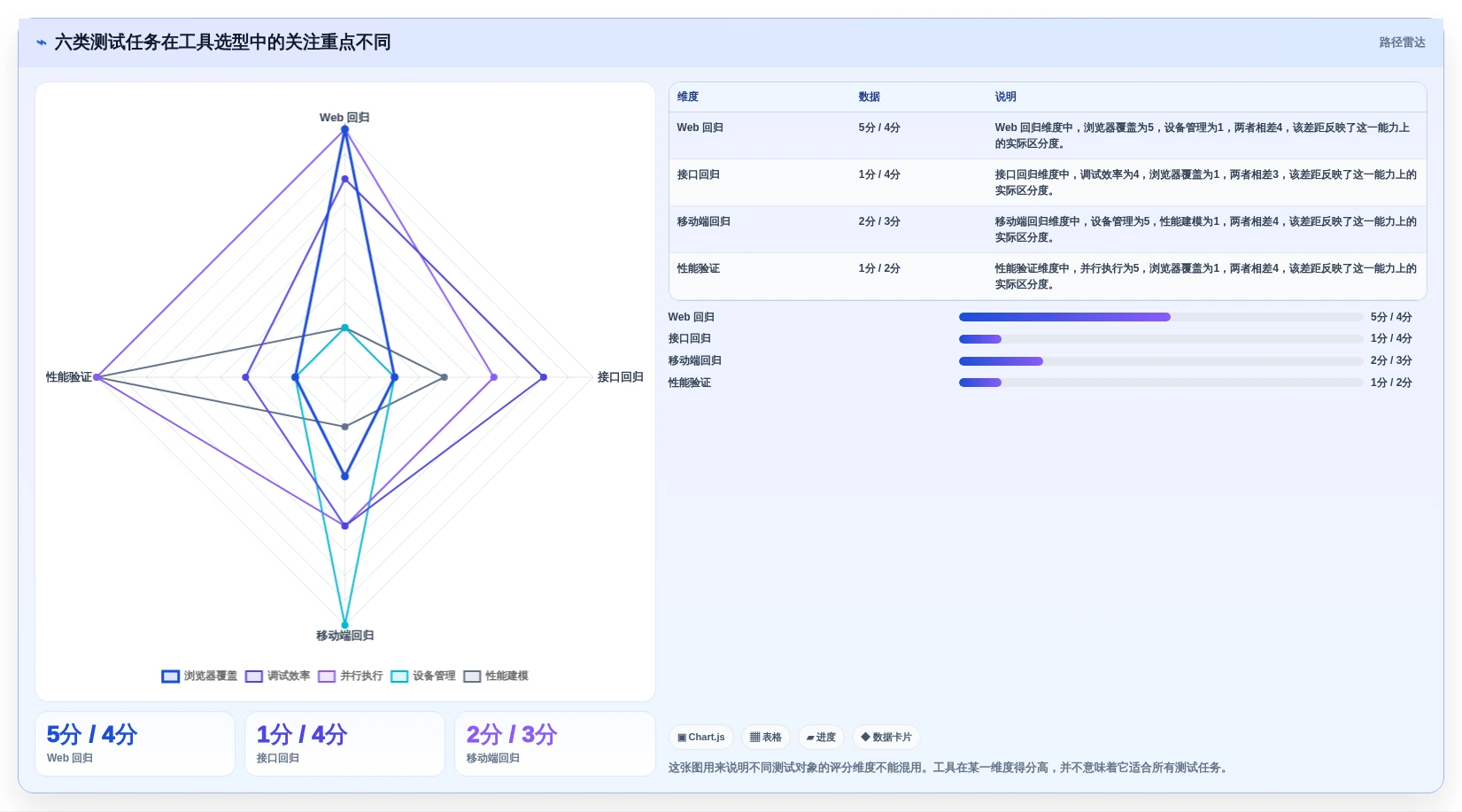
Task: Select the 表格 tag chip
Action: coord(765,737)
